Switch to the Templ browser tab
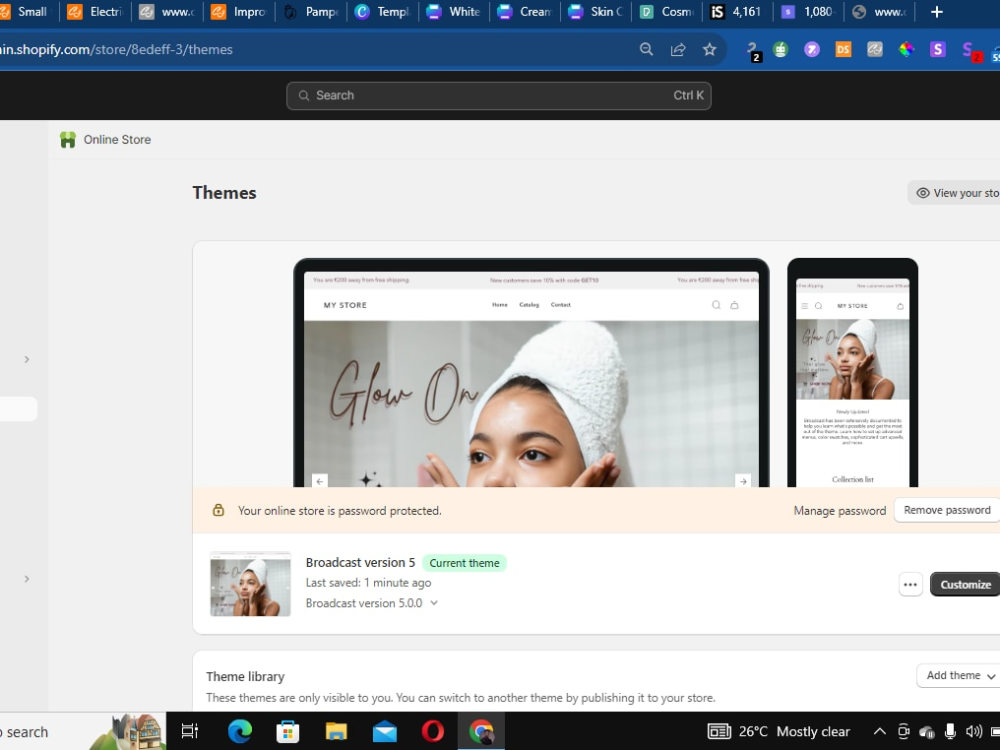1000x750 pixels. point(382,11)
